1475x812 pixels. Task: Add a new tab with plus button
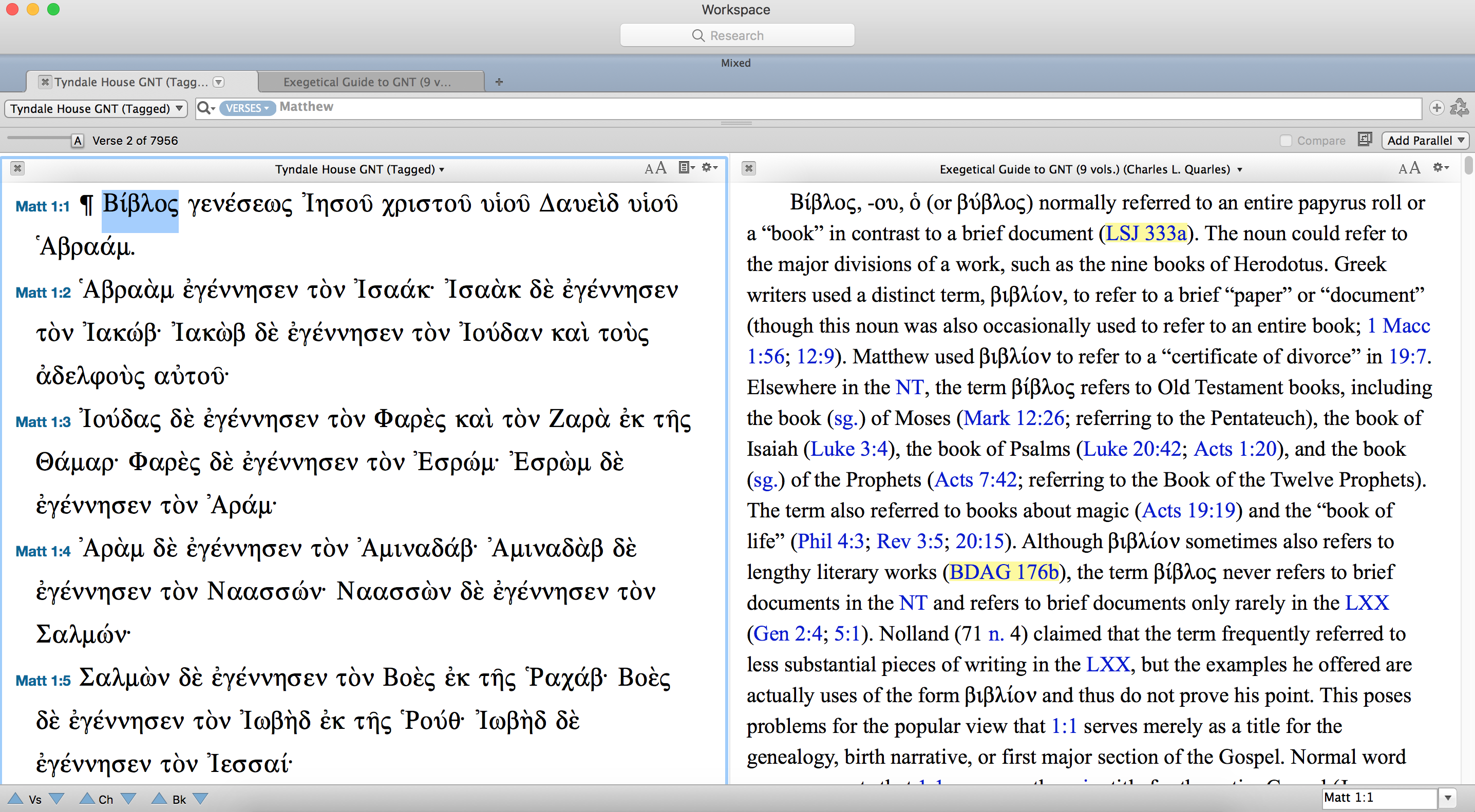[499, 82]
